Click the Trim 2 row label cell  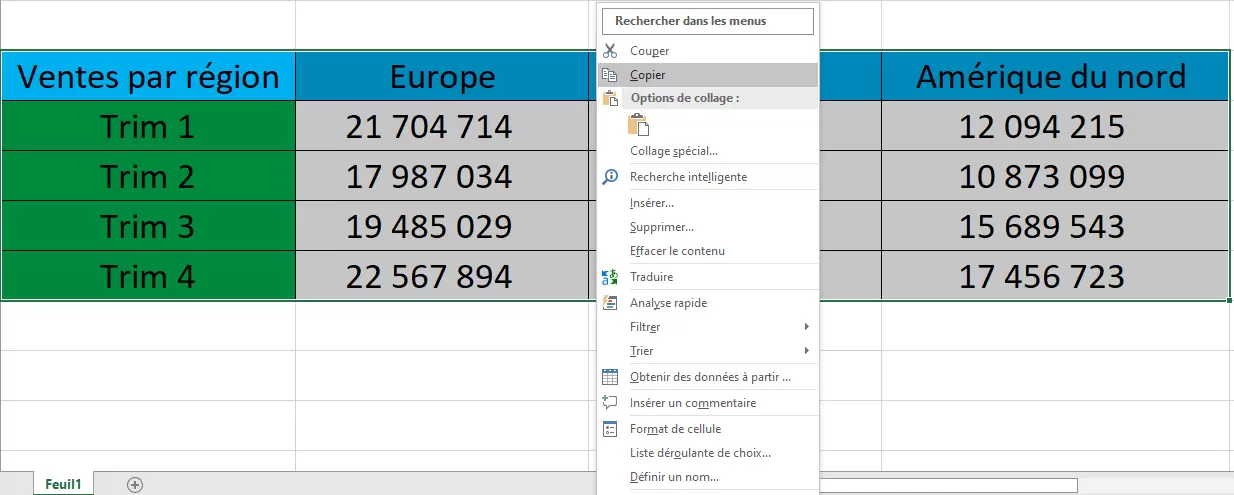[148, 176]
